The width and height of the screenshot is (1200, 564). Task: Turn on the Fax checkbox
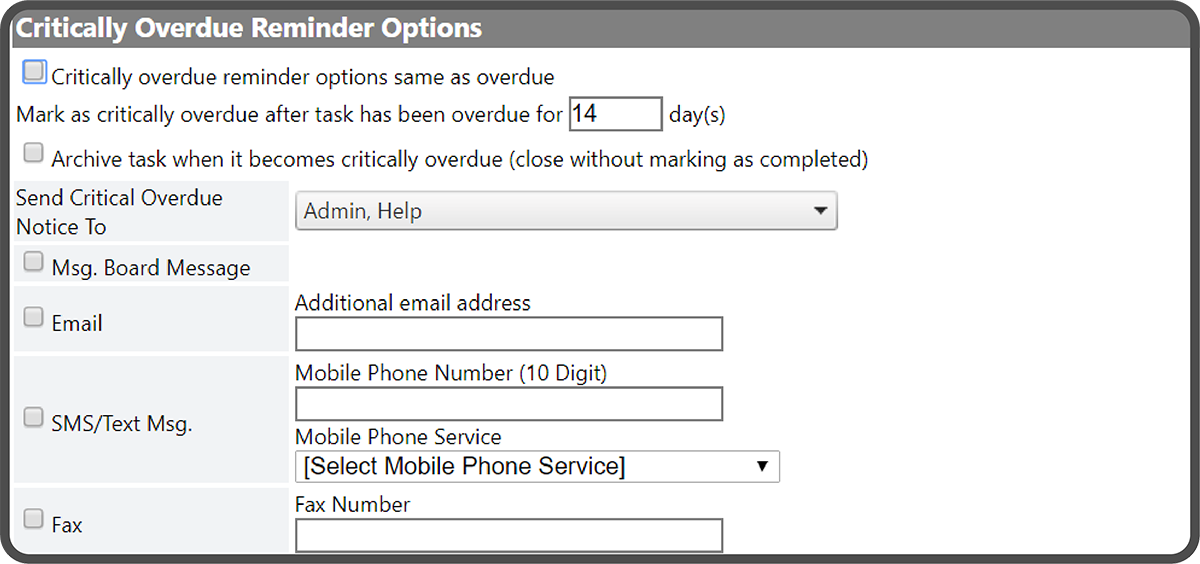(x=34, y=519)
